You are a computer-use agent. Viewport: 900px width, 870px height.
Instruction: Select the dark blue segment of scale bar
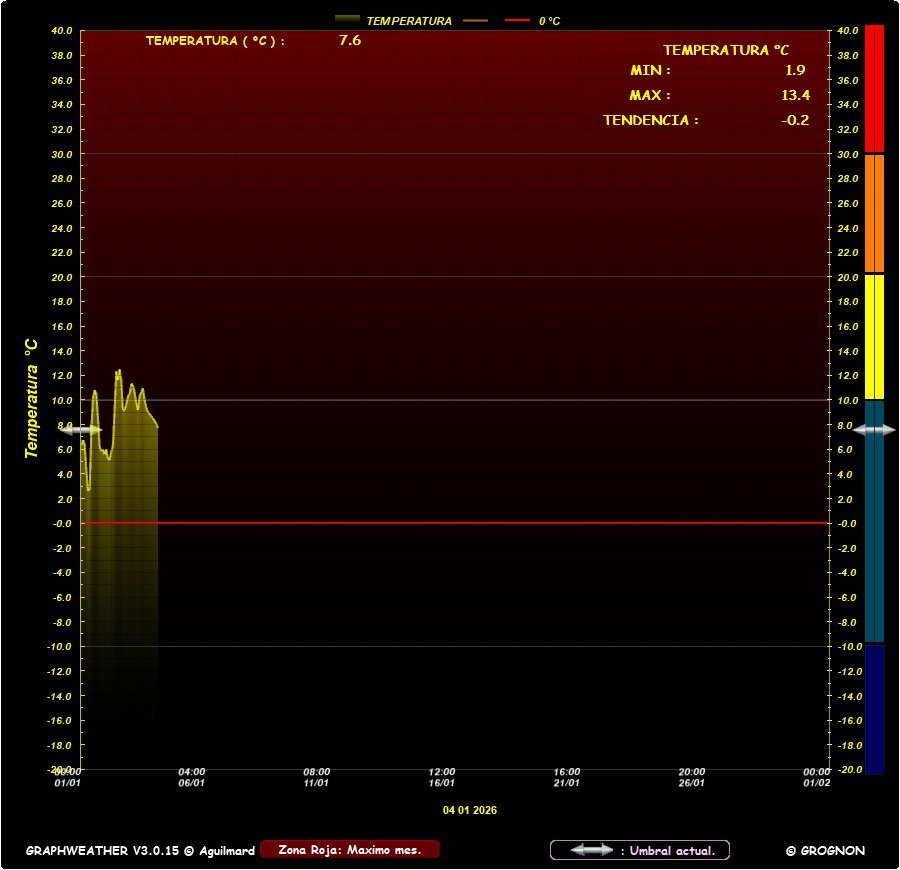pos(875,708)
